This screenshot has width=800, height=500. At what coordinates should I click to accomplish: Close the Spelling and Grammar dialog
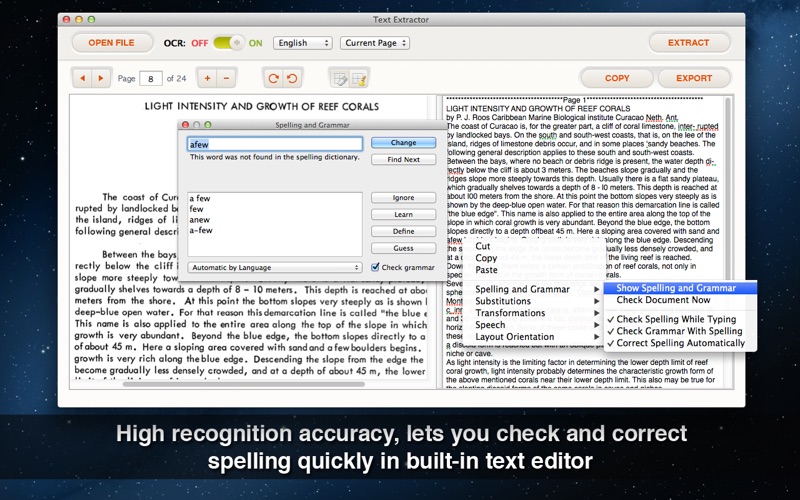185,124
